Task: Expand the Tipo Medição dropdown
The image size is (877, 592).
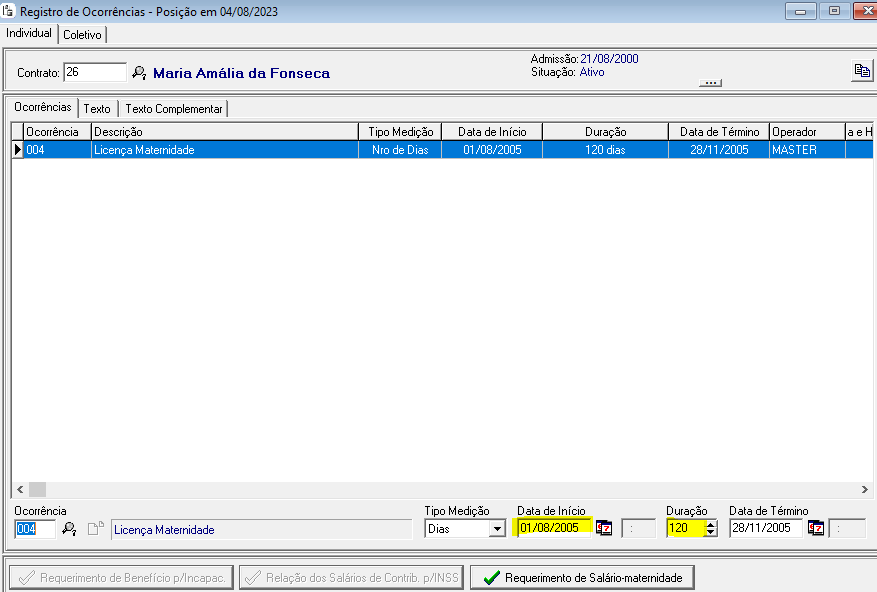Action: coord(497,529)
